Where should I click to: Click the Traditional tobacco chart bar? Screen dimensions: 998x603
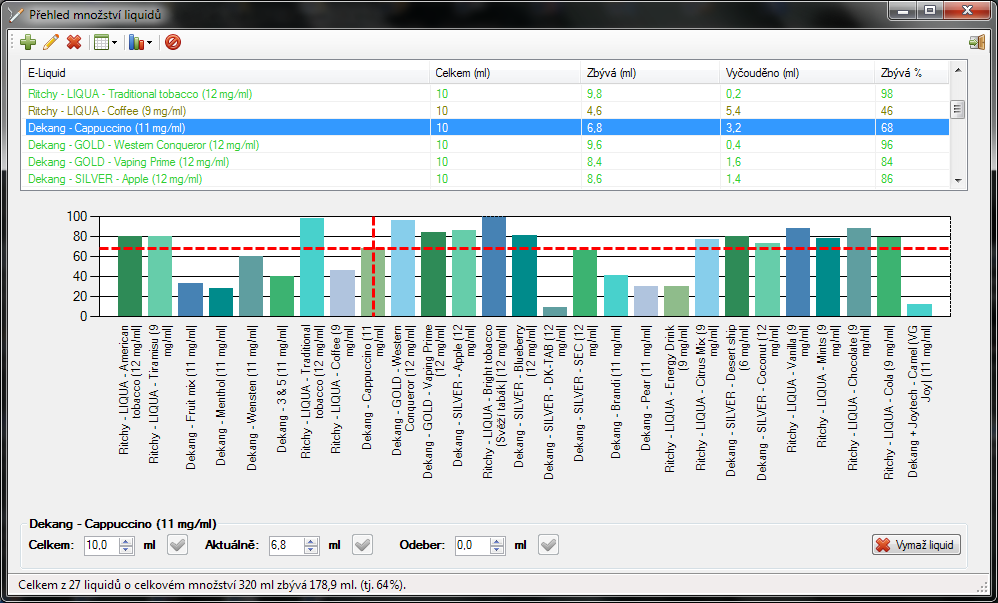click(x=312, y=267)
